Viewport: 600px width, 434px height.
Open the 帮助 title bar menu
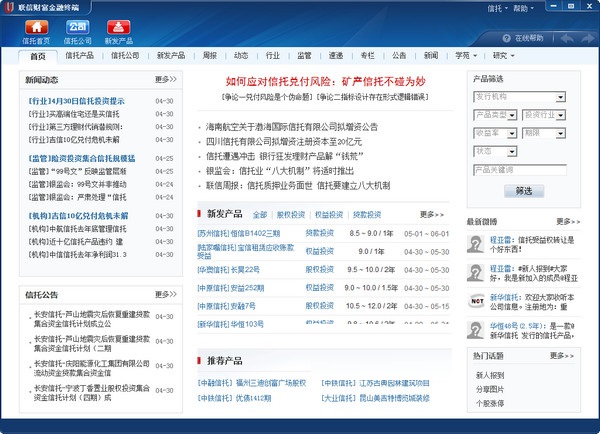pyautogui.click(x=523, y=8)
